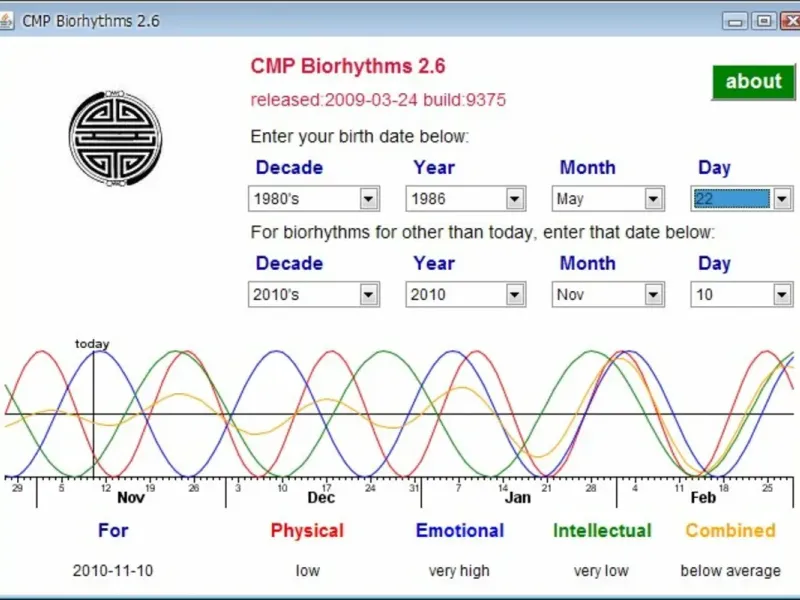Click the 'released:2009-03-24 build:9375' text
The image size is (800, 600).
[378, 100]
